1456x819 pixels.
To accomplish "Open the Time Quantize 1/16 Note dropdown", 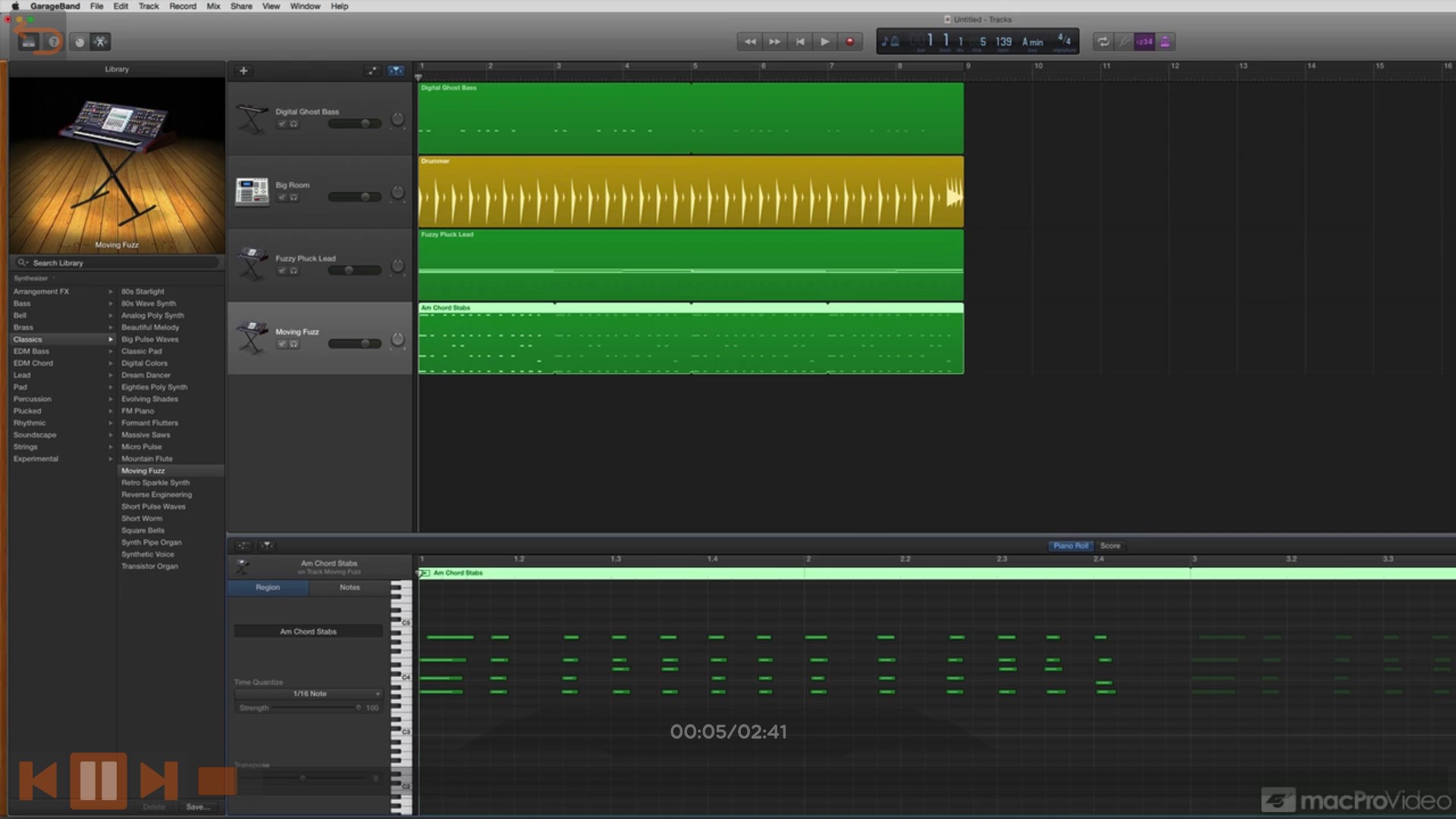I will (x=309, y=694).
